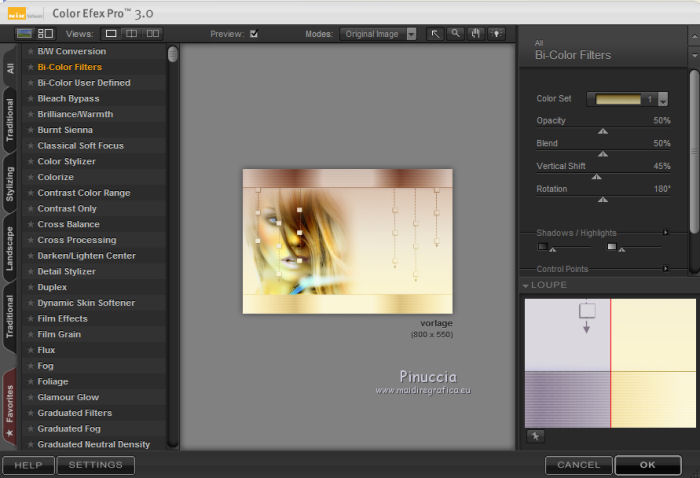Open the Landscape category tab
This screenshot has width=700, height=478.
tap(10, 249)
